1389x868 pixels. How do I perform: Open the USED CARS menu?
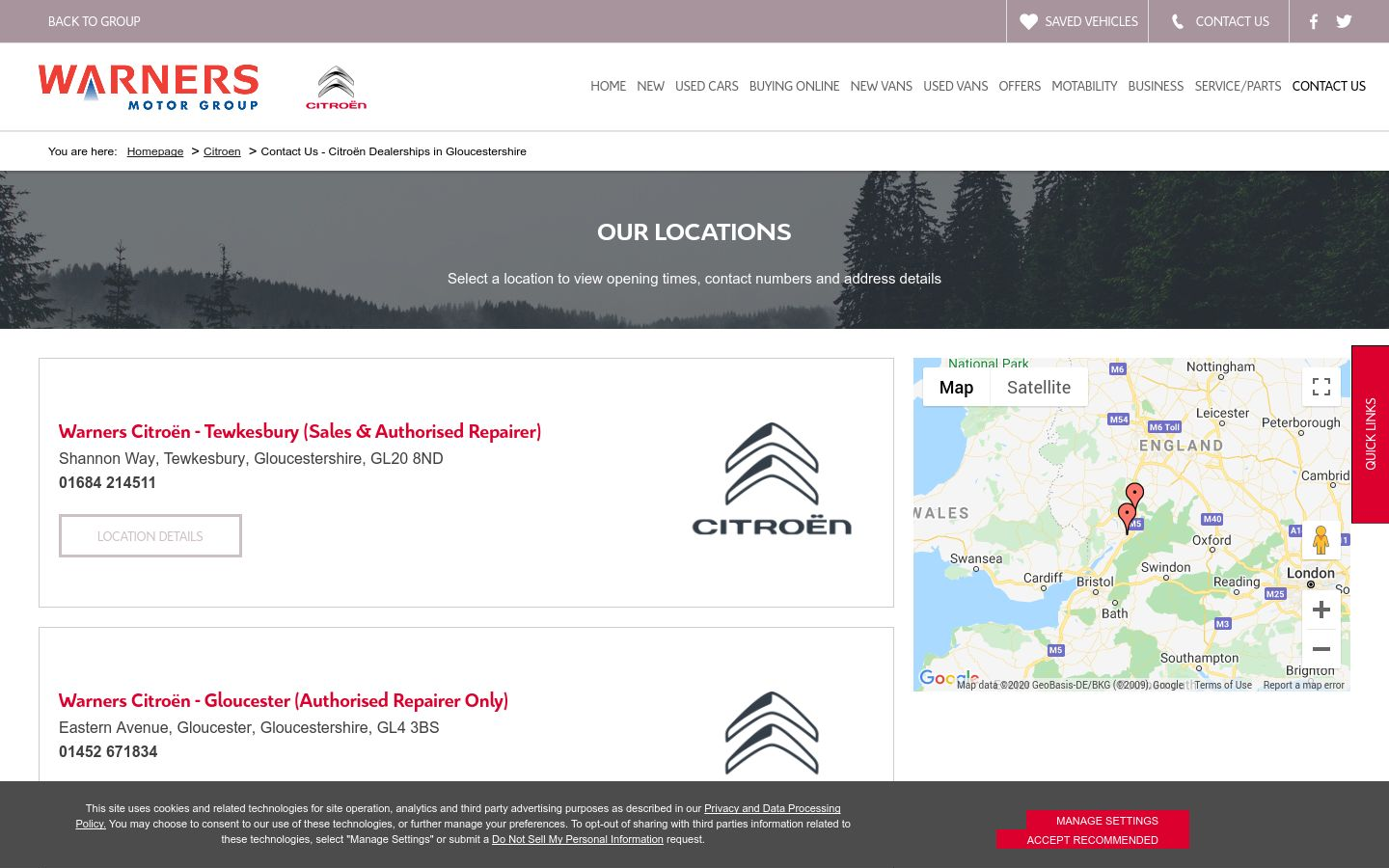(706, 86)
